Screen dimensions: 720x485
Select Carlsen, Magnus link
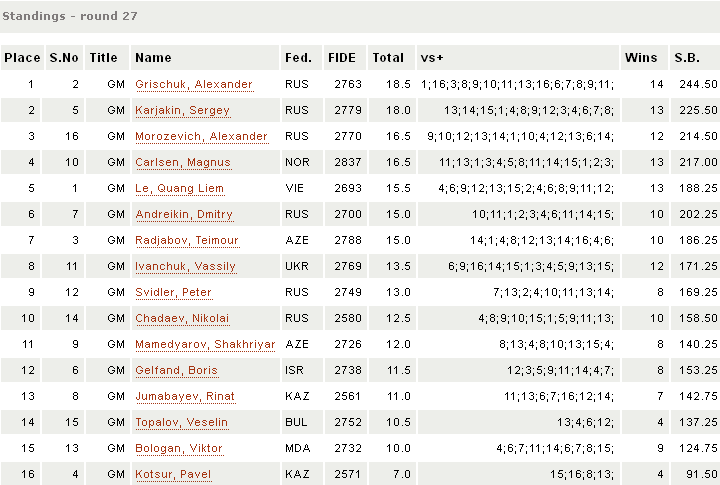pyautogui.click(x=183, y=163)
